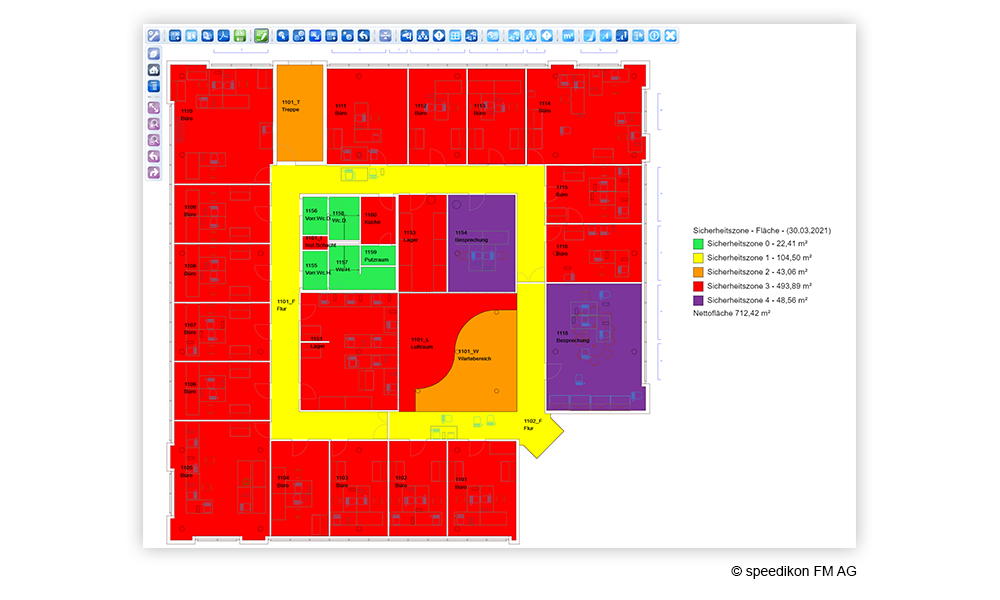Activate the green edit pencil tool
Image resolution: width=1000 pixels, height=600 pixels.
pos(261,36)
